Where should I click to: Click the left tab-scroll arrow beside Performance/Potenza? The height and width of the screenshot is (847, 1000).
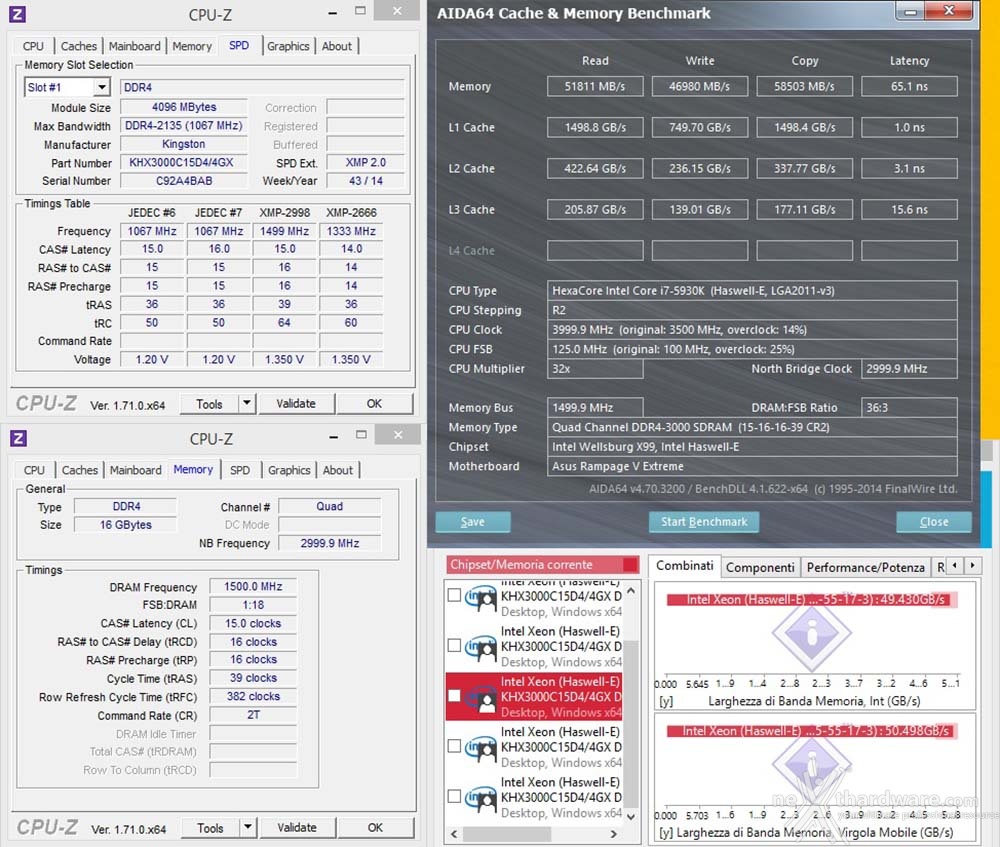pos(954,566)
